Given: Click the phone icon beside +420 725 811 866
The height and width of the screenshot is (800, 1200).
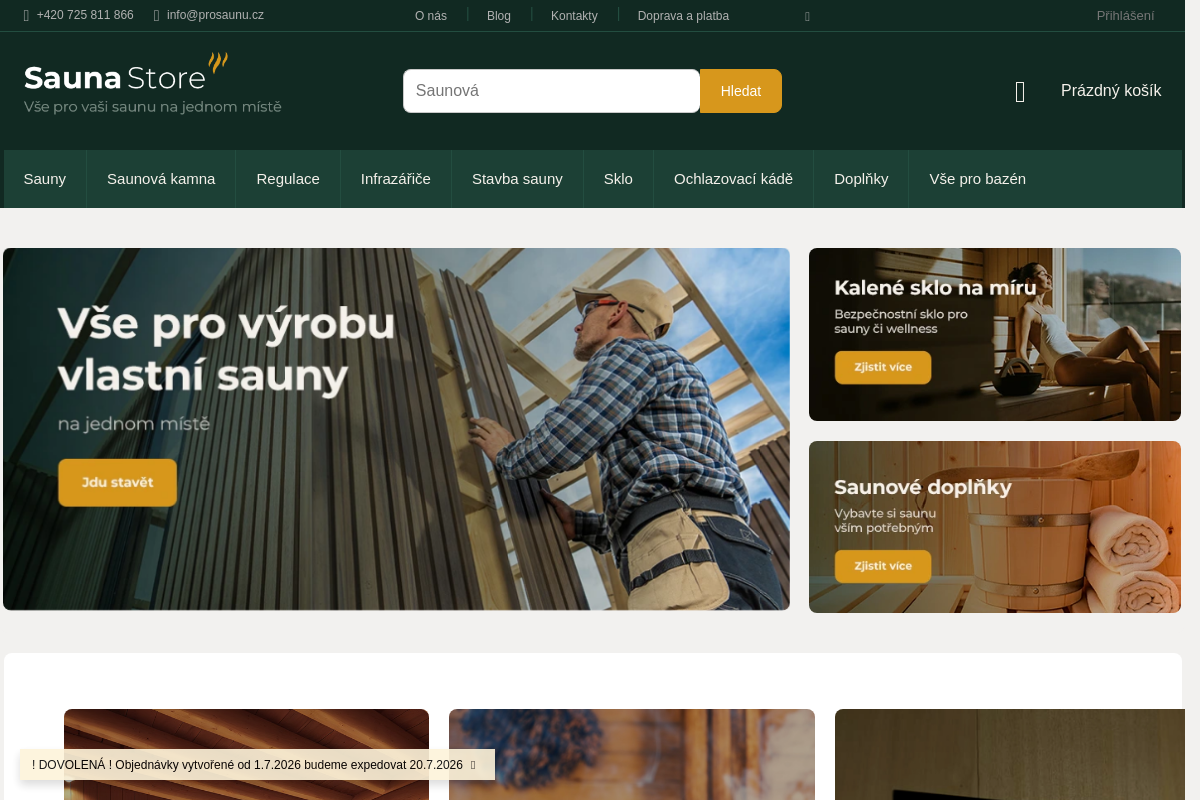Looking at the screenshot, I should [x=27, y=16].
